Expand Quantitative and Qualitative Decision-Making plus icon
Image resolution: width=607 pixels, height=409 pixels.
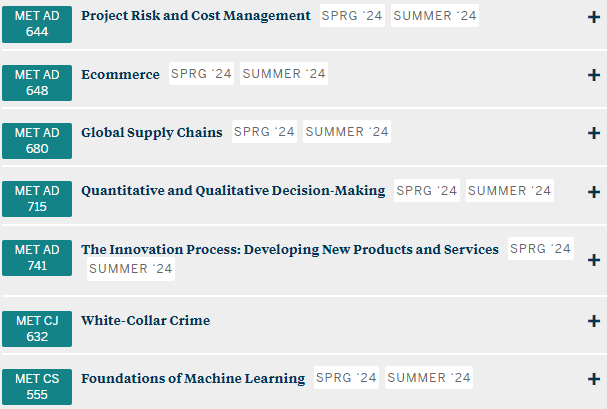(x=593, y=191)
